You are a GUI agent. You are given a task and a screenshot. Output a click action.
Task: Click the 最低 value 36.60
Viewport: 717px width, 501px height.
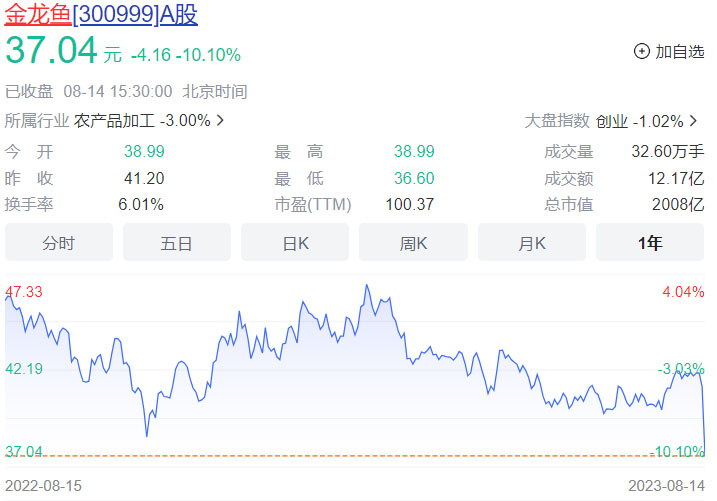(414, 178)
